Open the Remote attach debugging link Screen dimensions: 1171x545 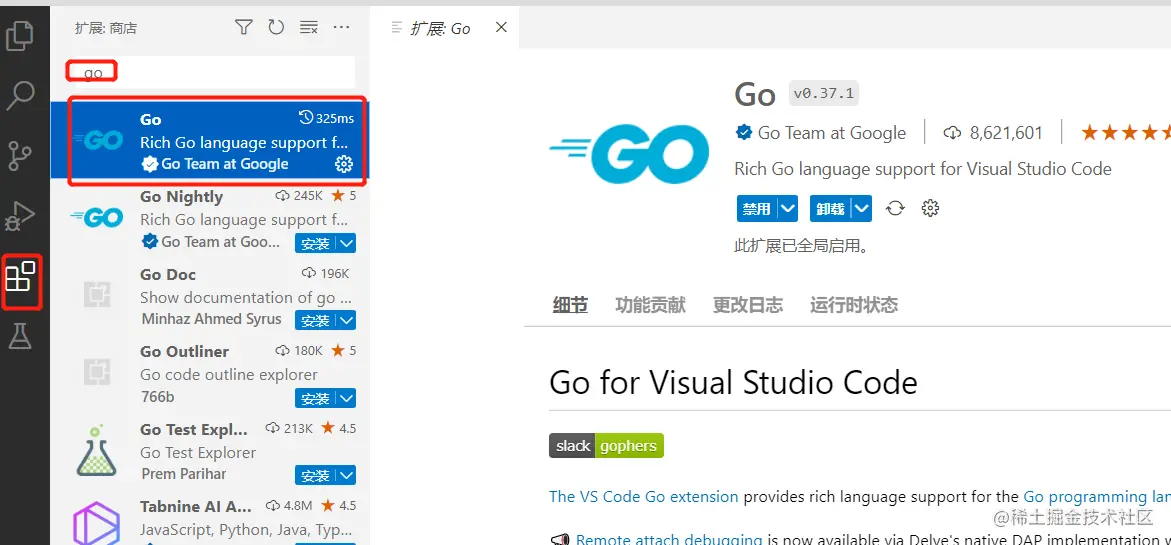[669, 539]
